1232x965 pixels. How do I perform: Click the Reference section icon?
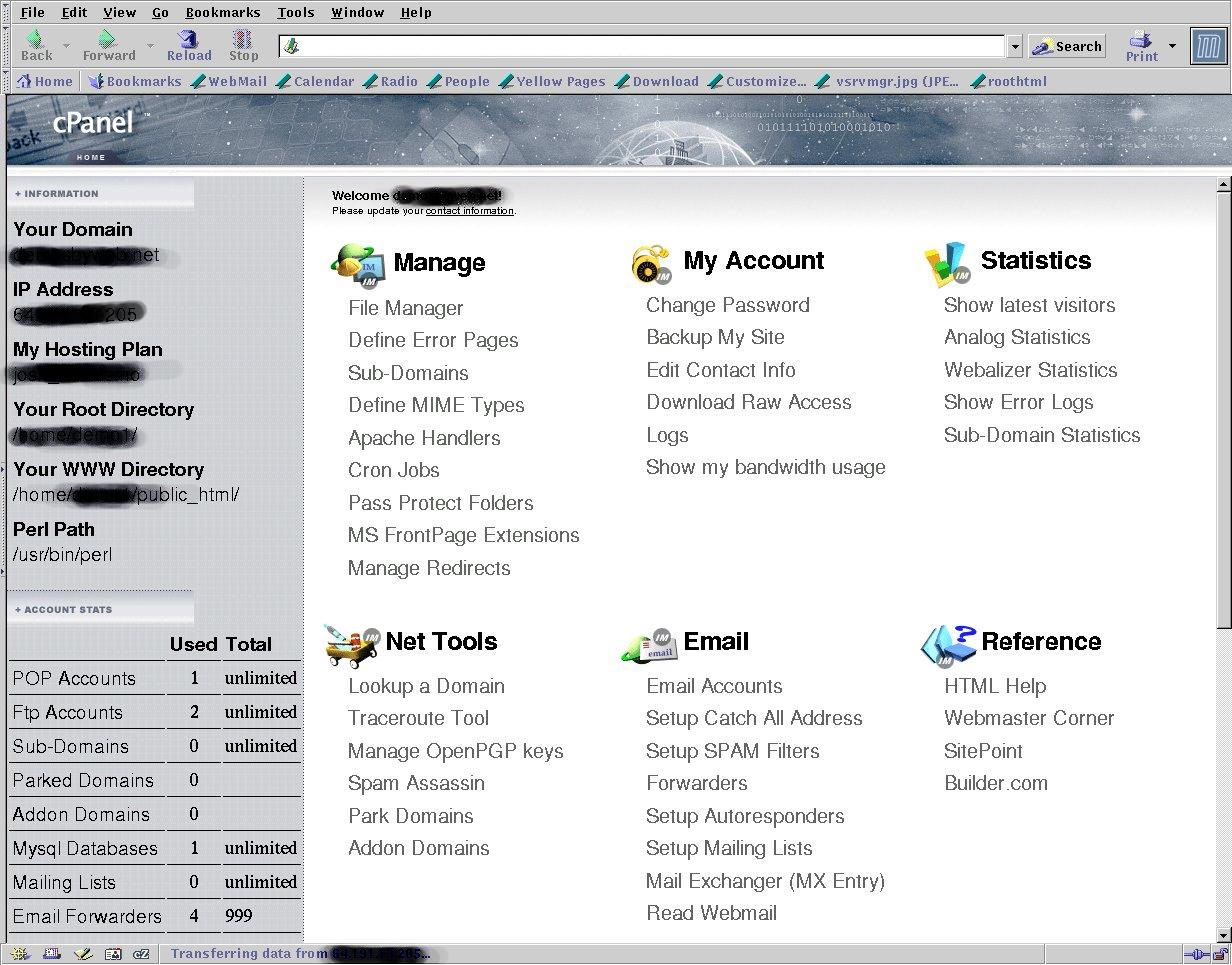pos(947,645)
